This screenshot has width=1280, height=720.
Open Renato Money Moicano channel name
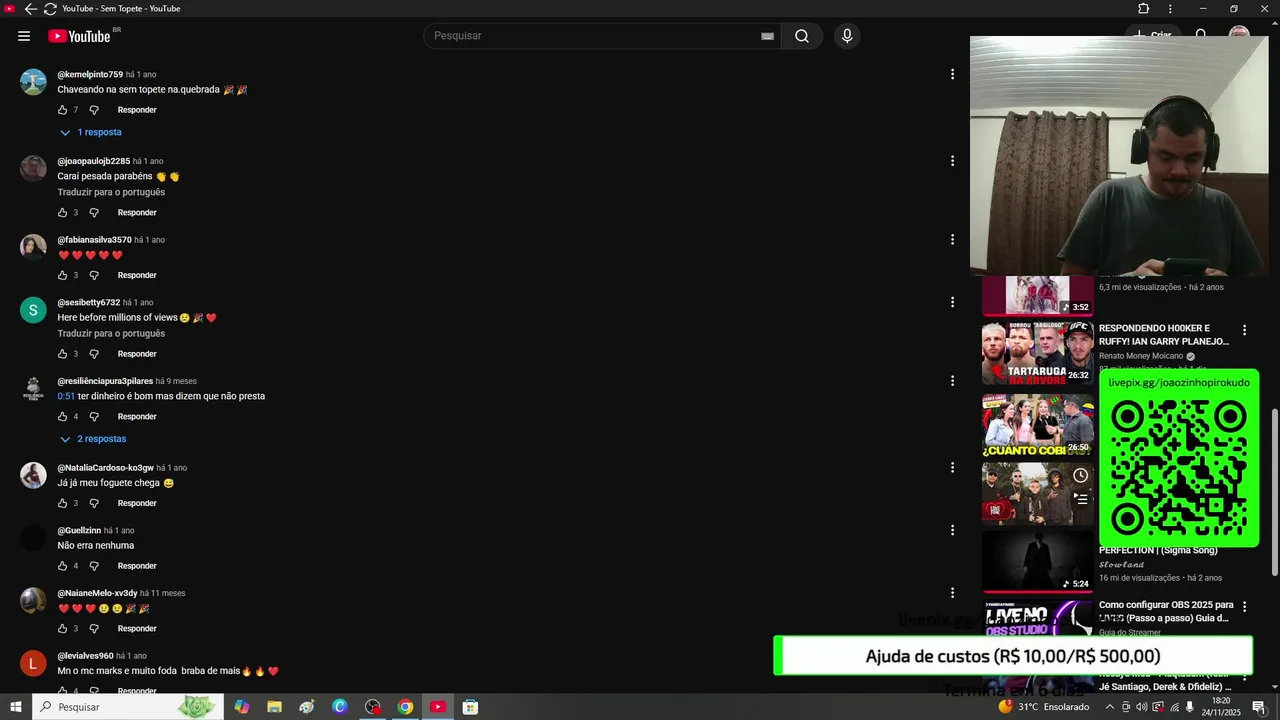(1141, 356)
